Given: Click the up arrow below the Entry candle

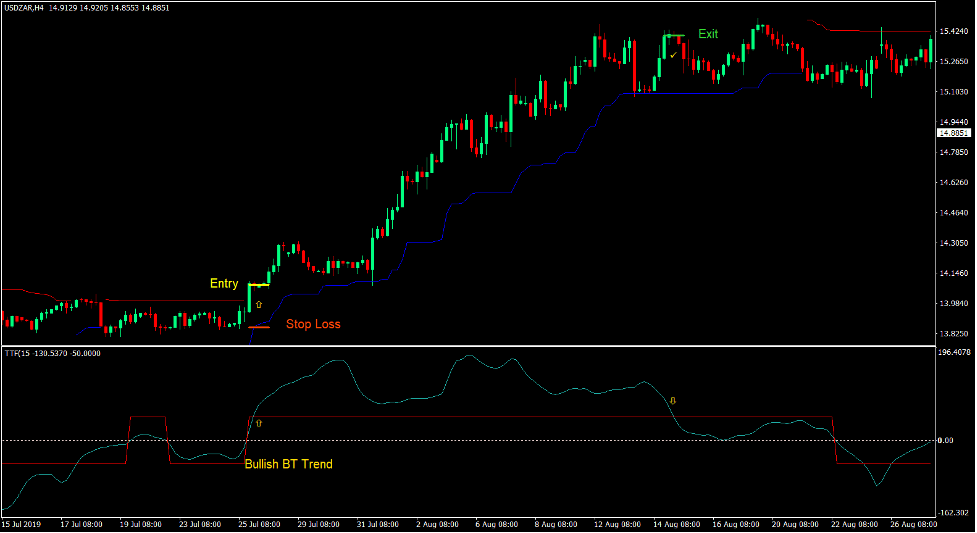Looking at the screenshot, I should coord(259,305).
